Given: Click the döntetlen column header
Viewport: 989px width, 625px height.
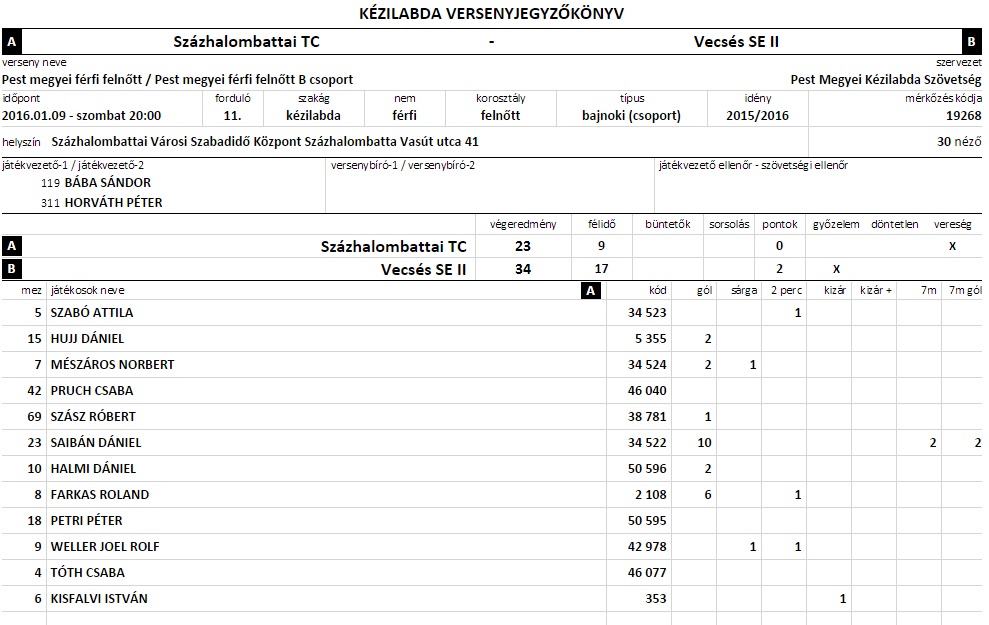Looking at the screenshot, I should tap(894, 225).
